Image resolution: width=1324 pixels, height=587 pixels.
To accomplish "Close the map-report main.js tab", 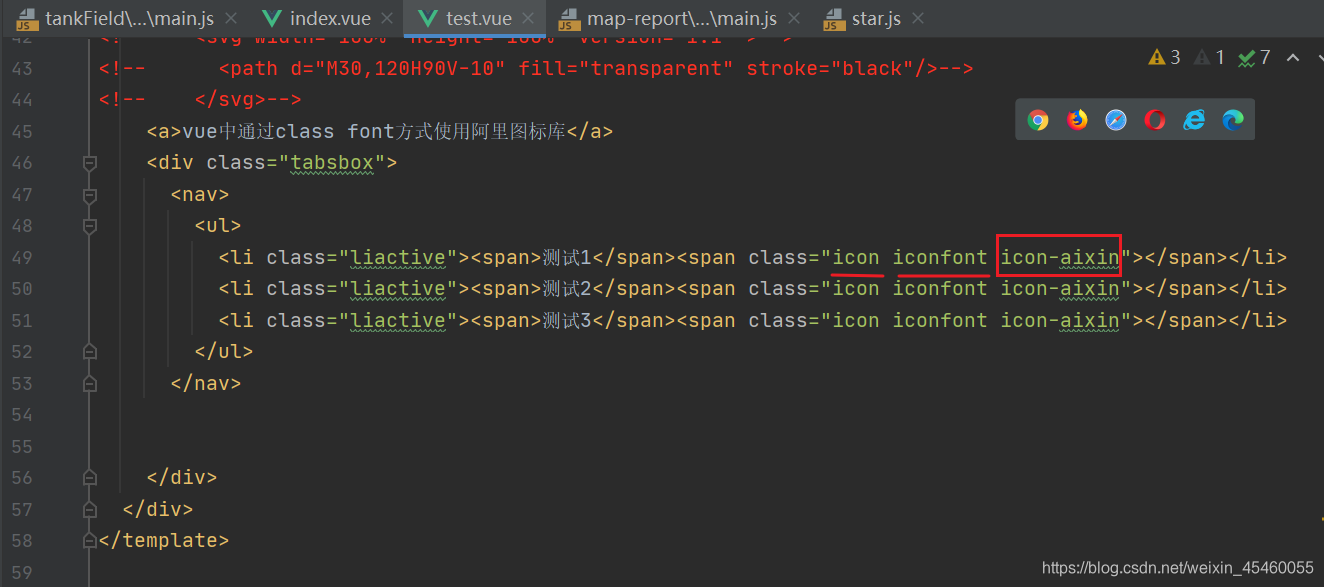I will (794, 18).
